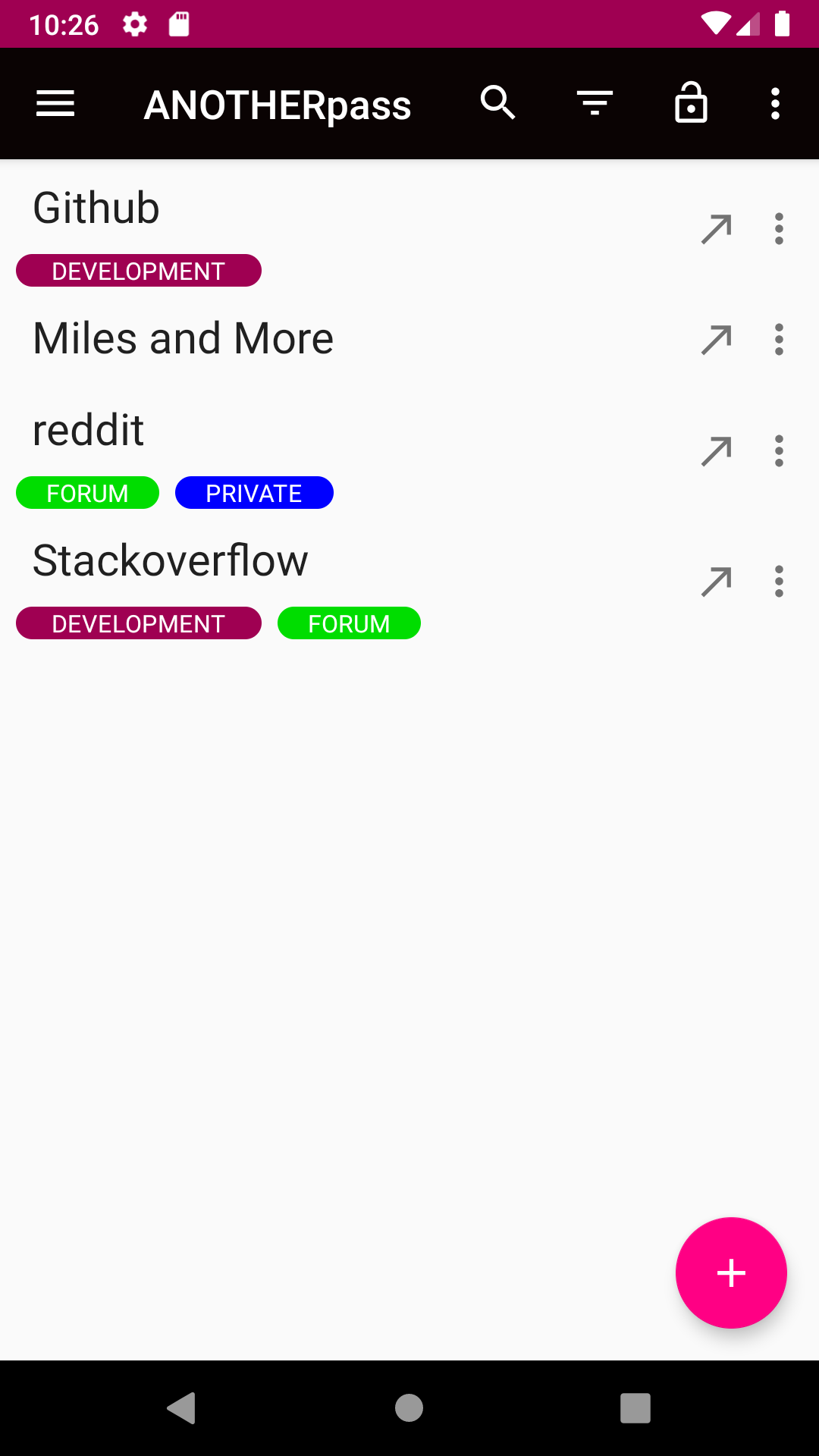819x1456 pixels.
Task: Open three-dot menu for Miles and More
Action: click(779, 340)
